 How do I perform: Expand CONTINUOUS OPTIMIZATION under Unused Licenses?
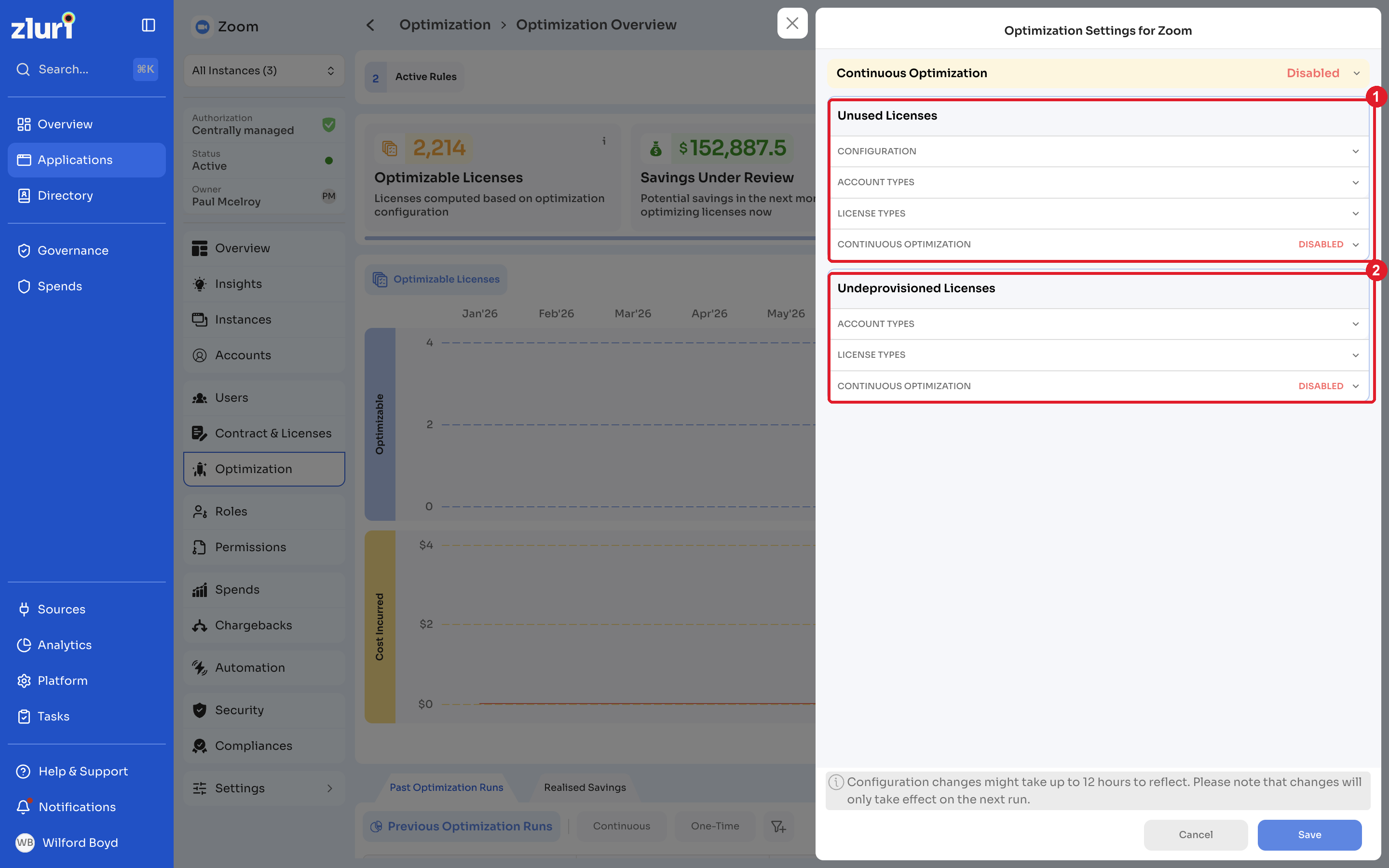coord(1099,244)
